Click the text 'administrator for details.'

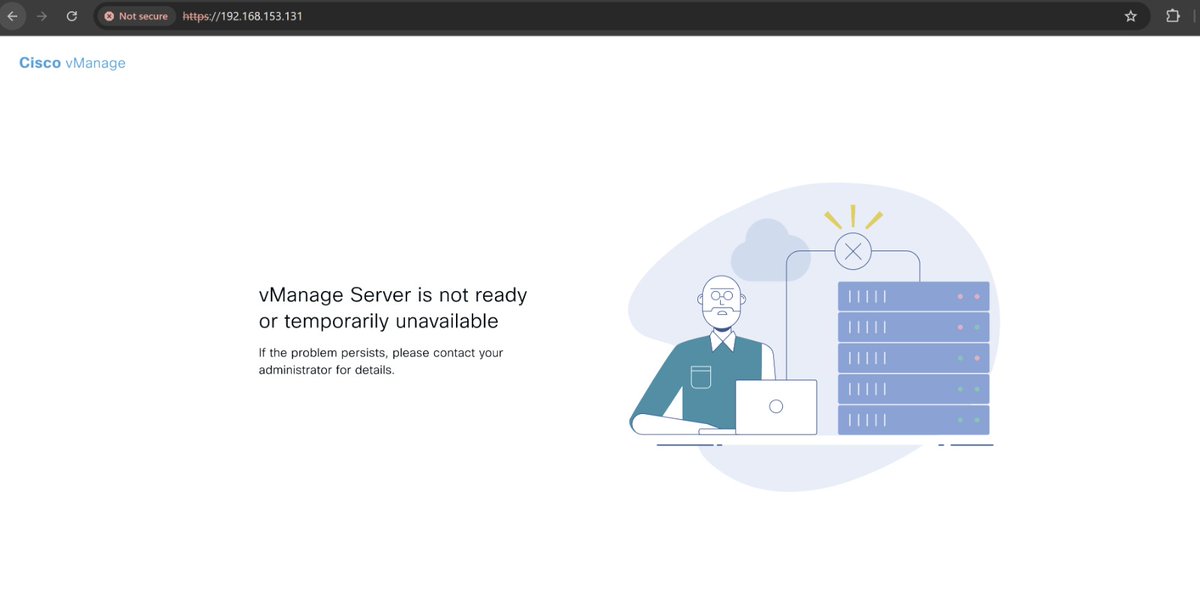pos(327,370)
